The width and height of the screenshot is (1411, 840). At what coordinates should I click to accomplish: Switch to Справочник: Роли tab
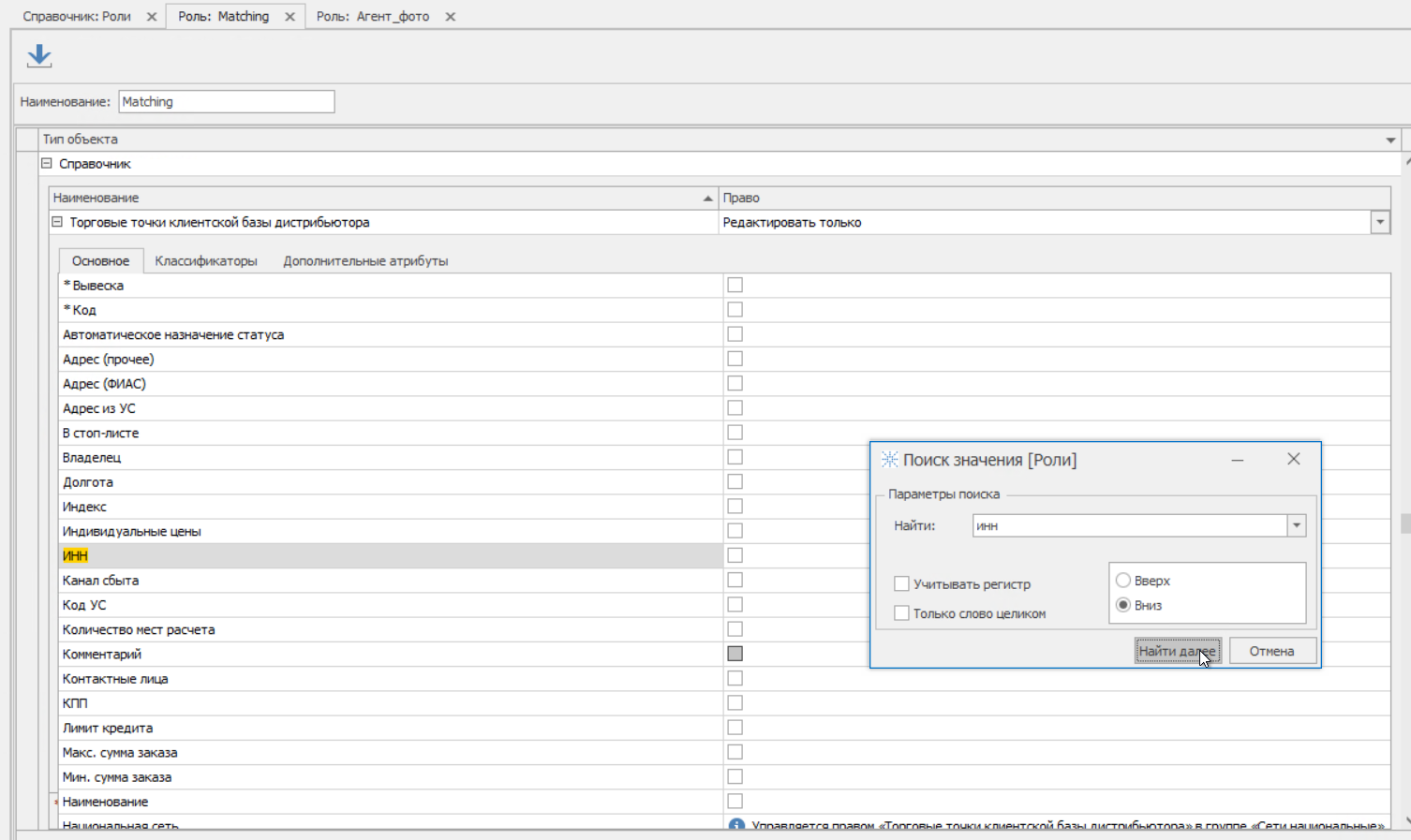point(77,17)
